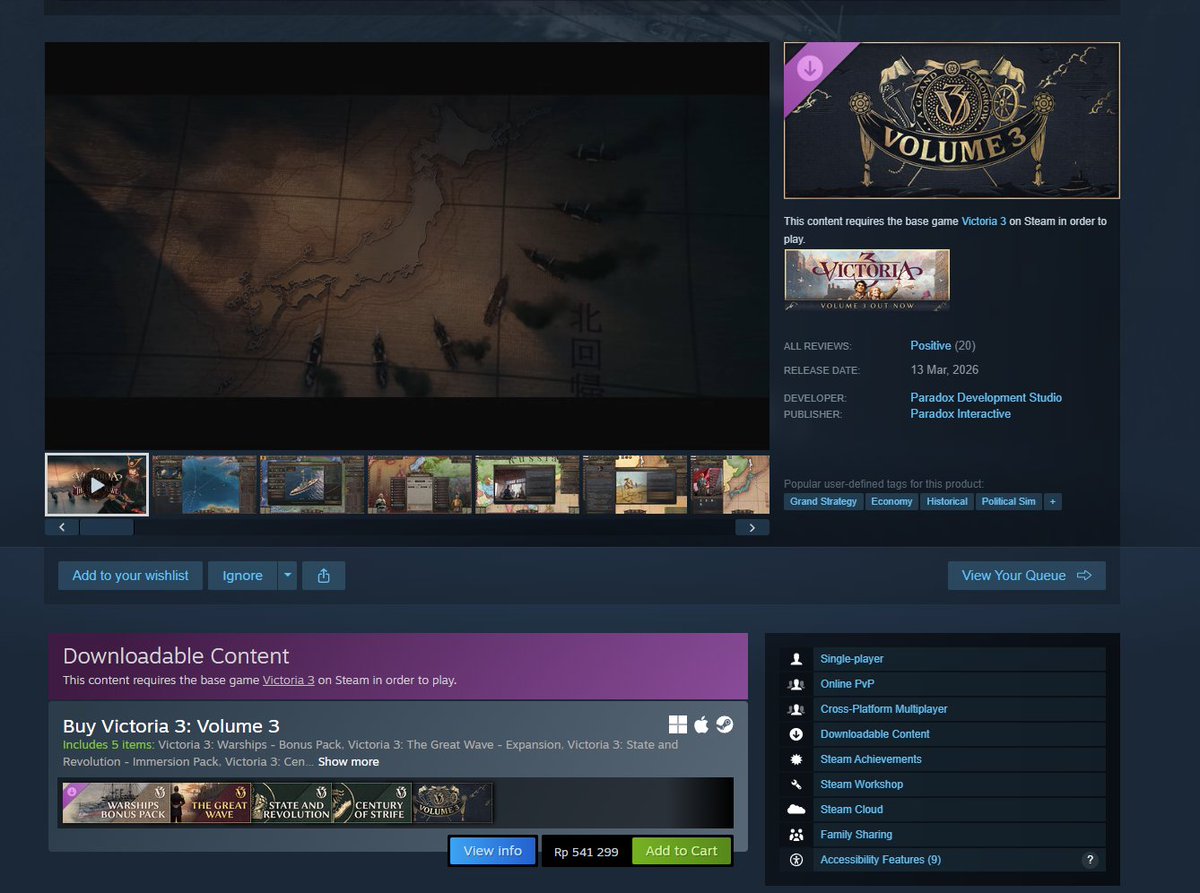Click the accessibility help question mark icon
The height and width of the screenshot is (893, 1200).
[x=1090, y=860]
